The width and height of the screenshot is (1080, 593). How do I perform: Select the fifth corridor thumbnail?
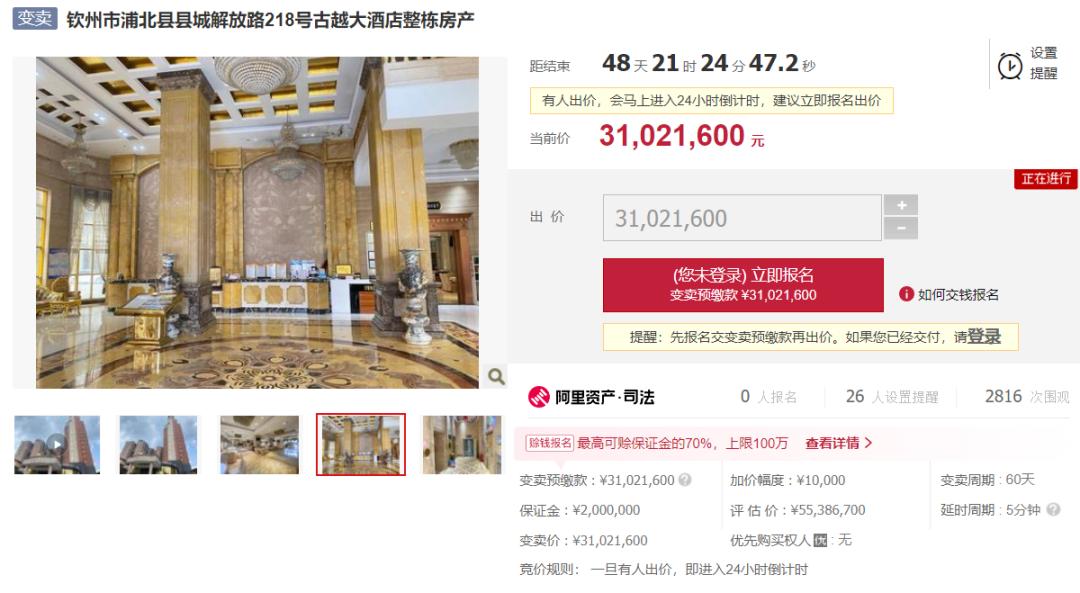[461, 444]
